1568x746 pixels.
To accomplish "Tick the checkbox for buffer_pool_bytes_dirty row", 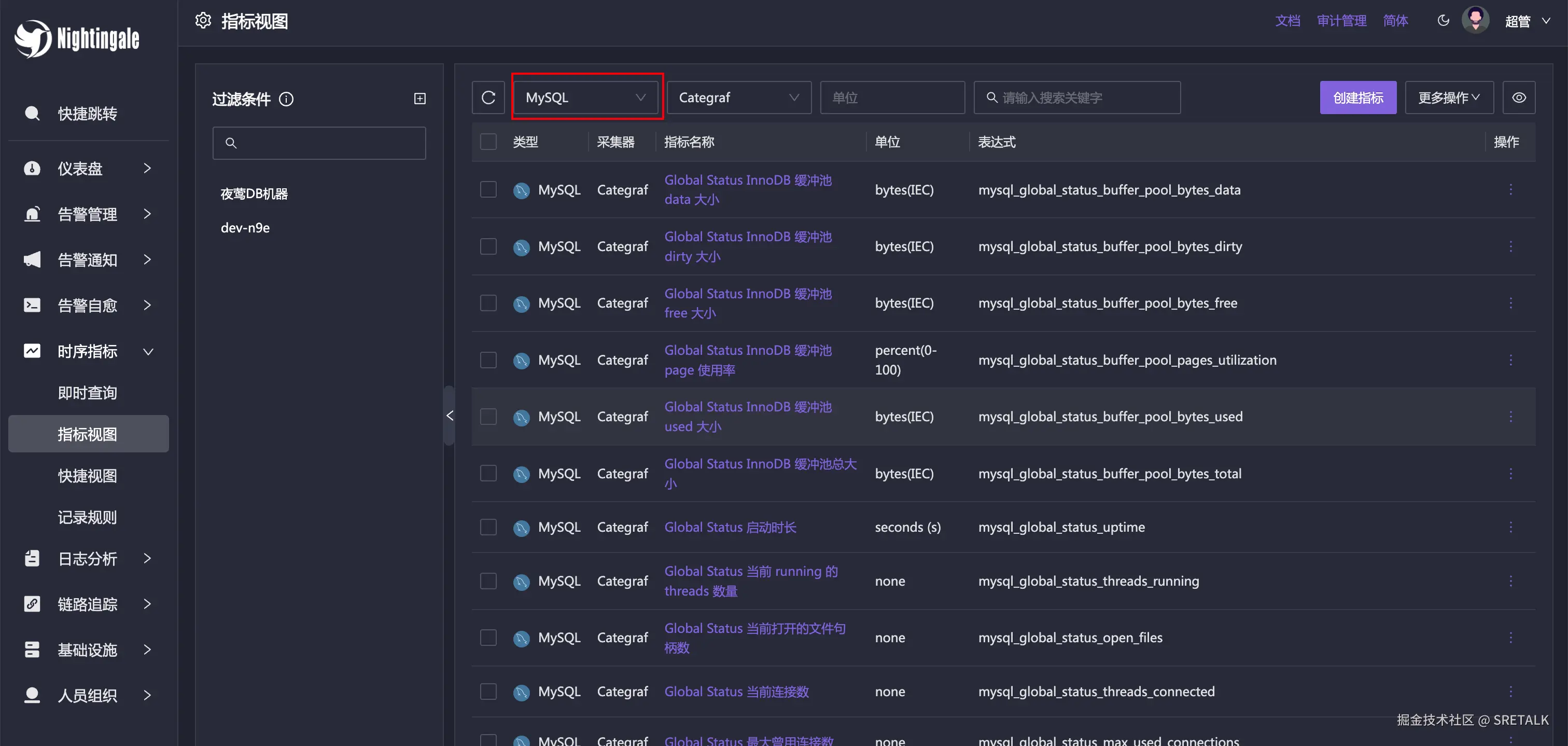I will (488, 246).
